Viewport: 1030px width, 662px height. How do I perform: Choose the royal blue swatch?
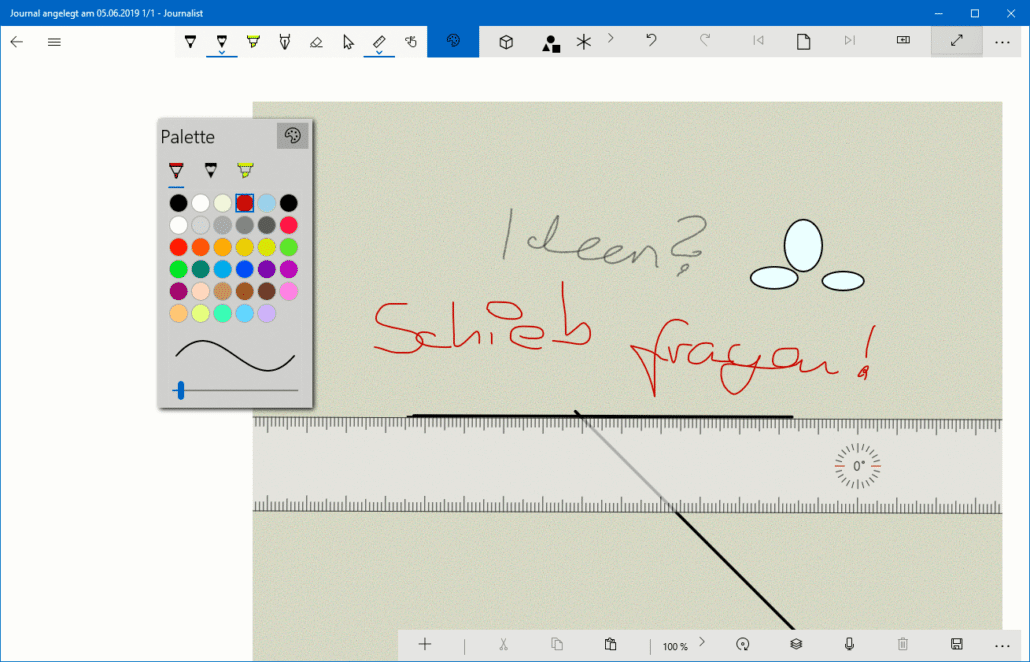click(244, 269)
